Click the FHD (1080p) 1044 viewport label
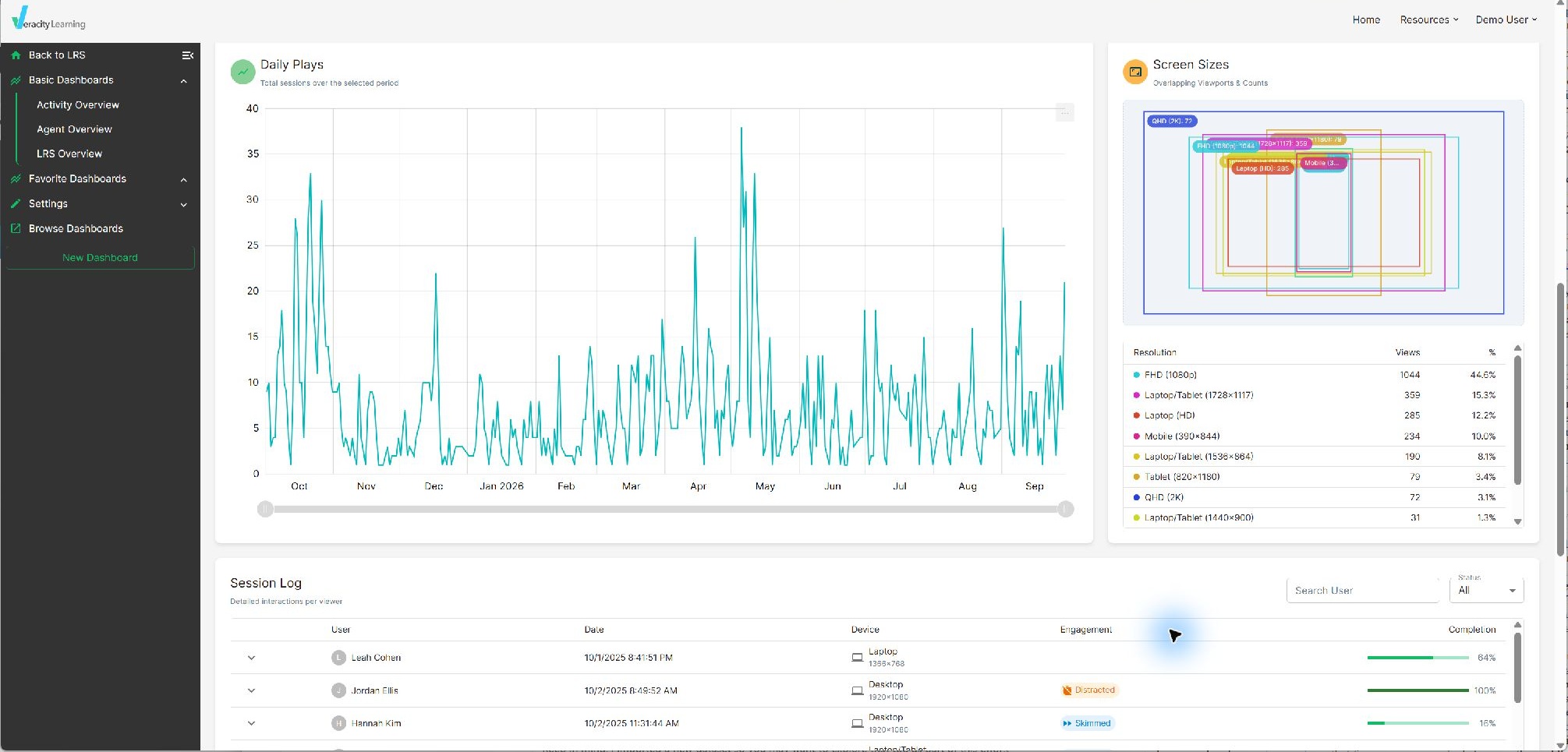Image resolution: width=1568 pixels, height=752 pixels. [1224, 146]
